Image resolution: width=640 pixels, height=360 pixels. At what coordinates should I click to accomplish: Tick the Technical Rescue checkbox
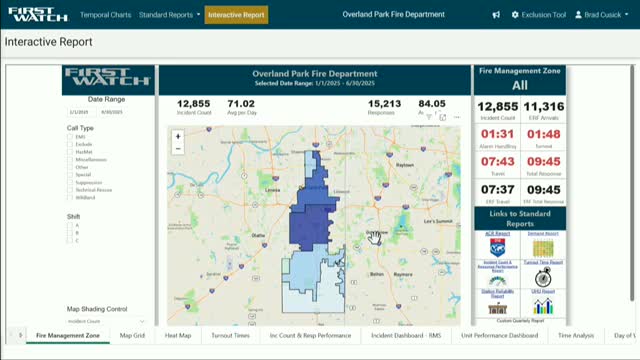pyautogui.click(x=70, y=190)
